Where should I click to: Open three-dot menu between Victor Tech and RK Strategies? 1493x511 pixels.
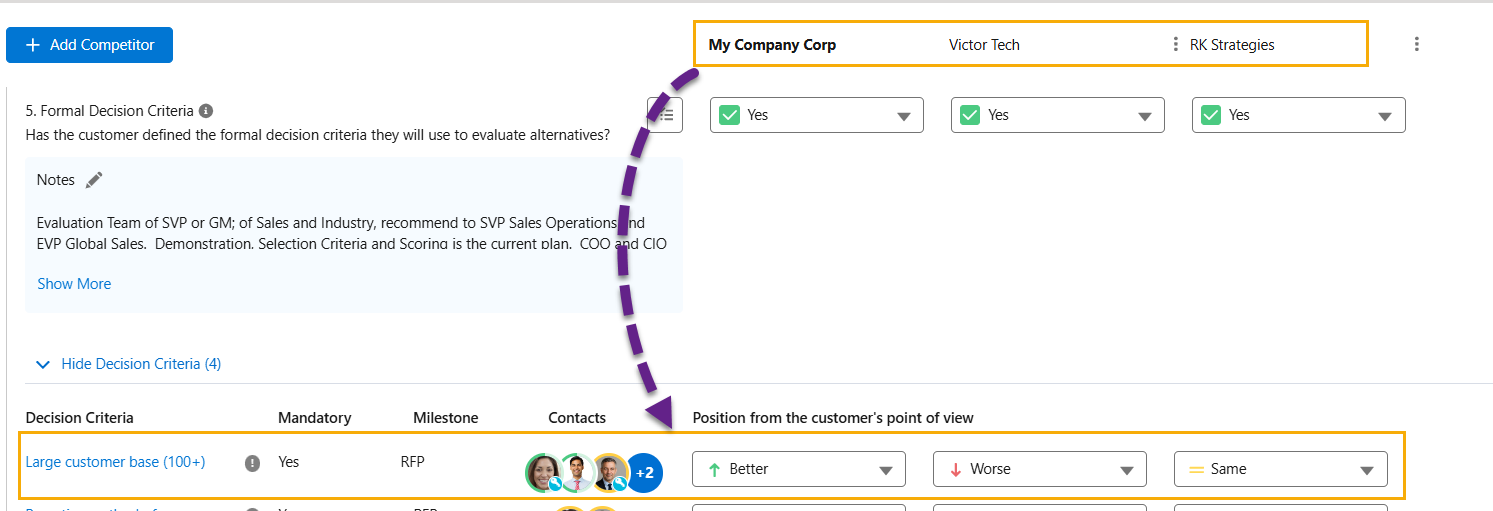[x=1175, y=45]
